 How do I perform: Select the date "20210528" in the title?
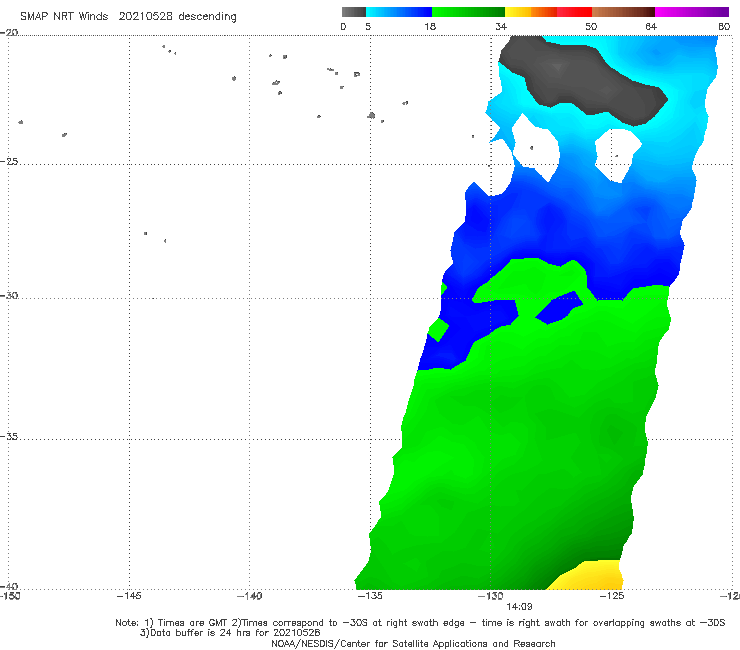pos(145,17)
